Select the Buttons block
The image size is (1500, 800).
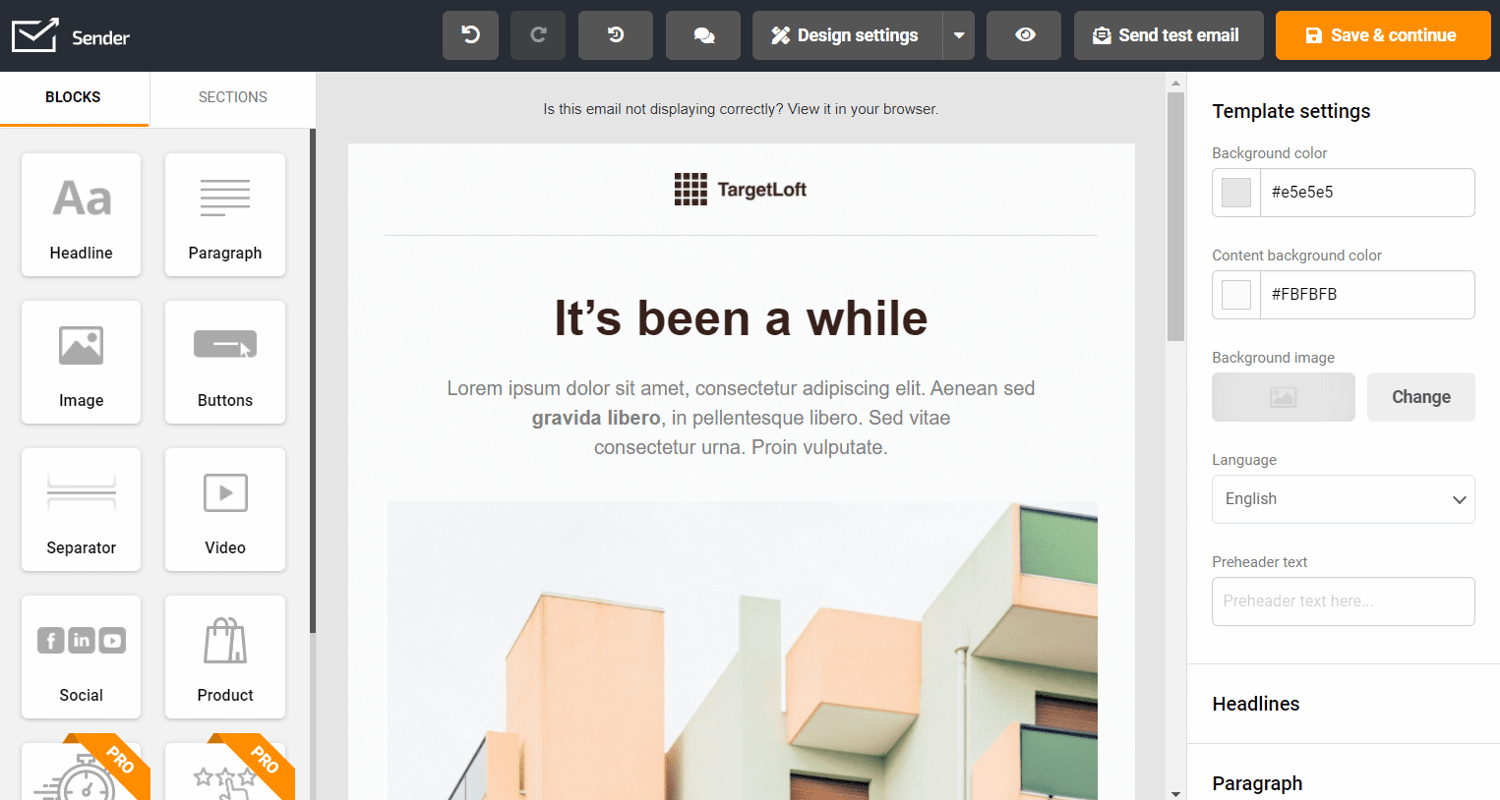(x=225, y=362)
